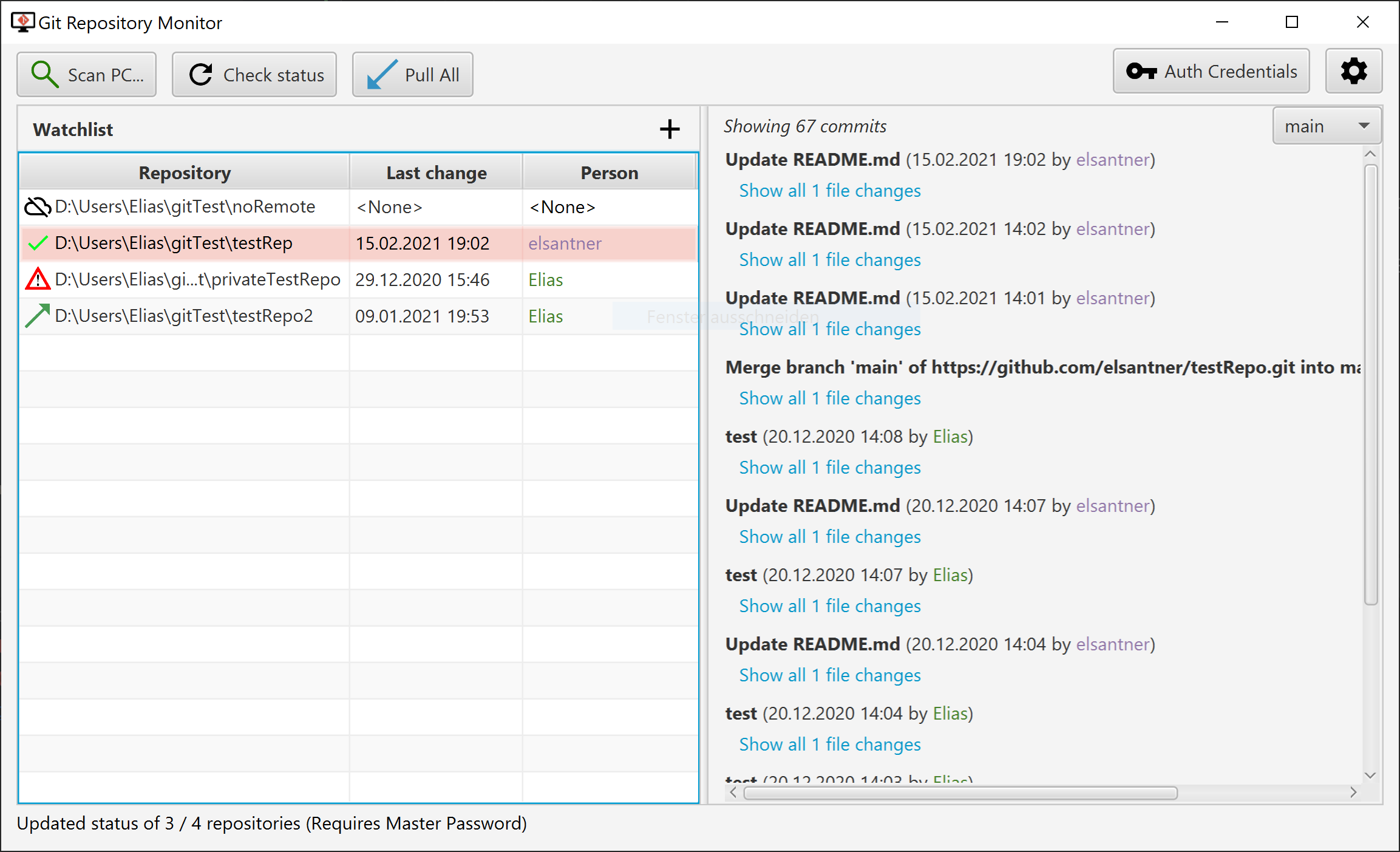The width and height of the screenshot is (1400, 852).
Task: Show file changes for the Merge branch commit
Action: pyautogui.click(x=830, y=398)
